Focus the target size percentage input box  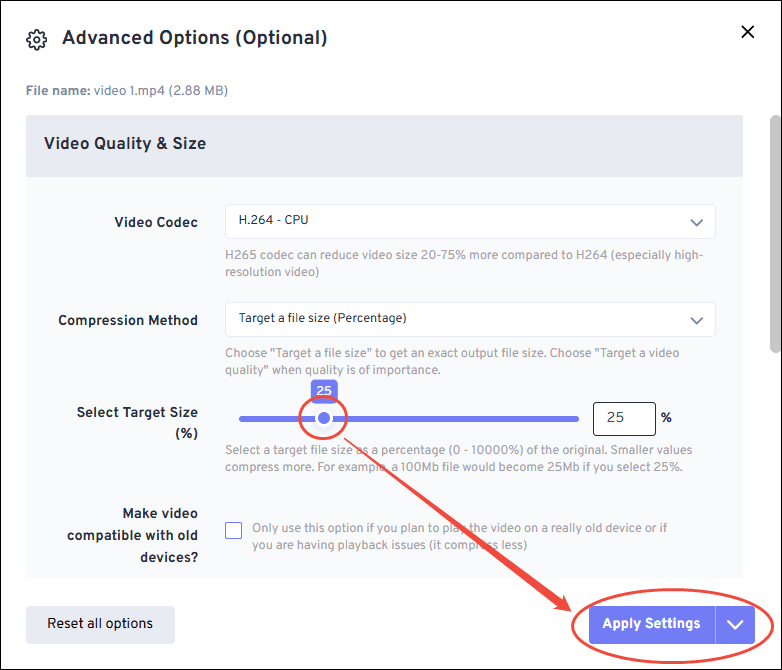(623, 418)
